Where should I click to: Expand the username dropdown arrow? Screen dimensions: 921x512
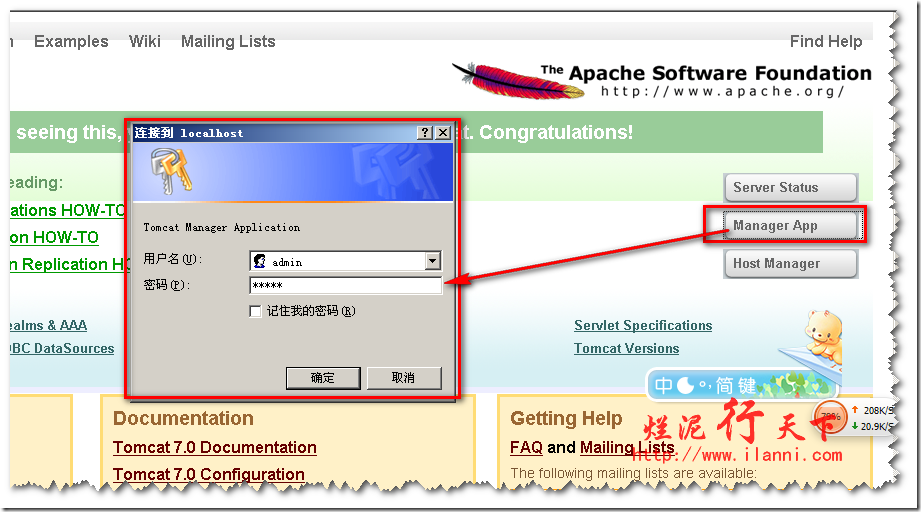[432, 261]
